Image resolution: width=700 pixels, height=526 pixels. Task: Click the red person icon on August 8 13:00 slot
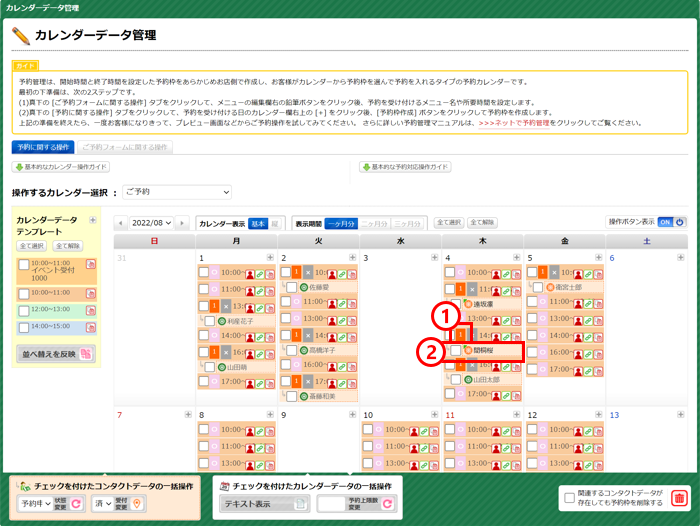coord(250,465)
